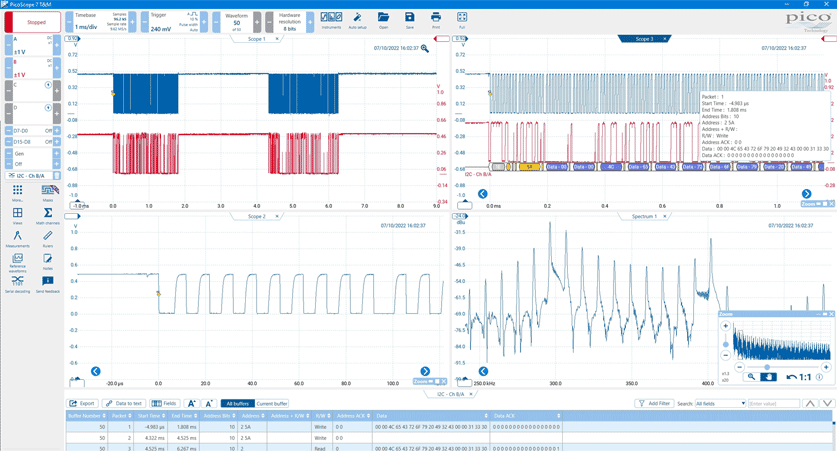Screen dimensions: 837x451
Task: Open the Rulers tool
Action: click(47, 238)
